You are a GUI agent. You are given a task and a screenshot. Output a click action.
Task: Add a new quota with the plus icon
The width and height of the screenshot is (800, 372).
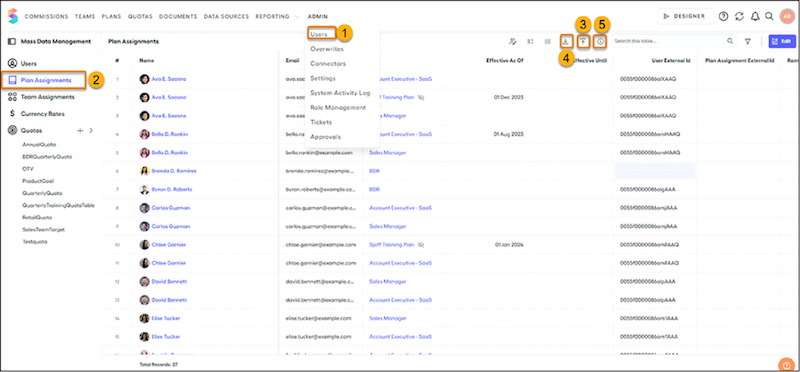[80, 131]
